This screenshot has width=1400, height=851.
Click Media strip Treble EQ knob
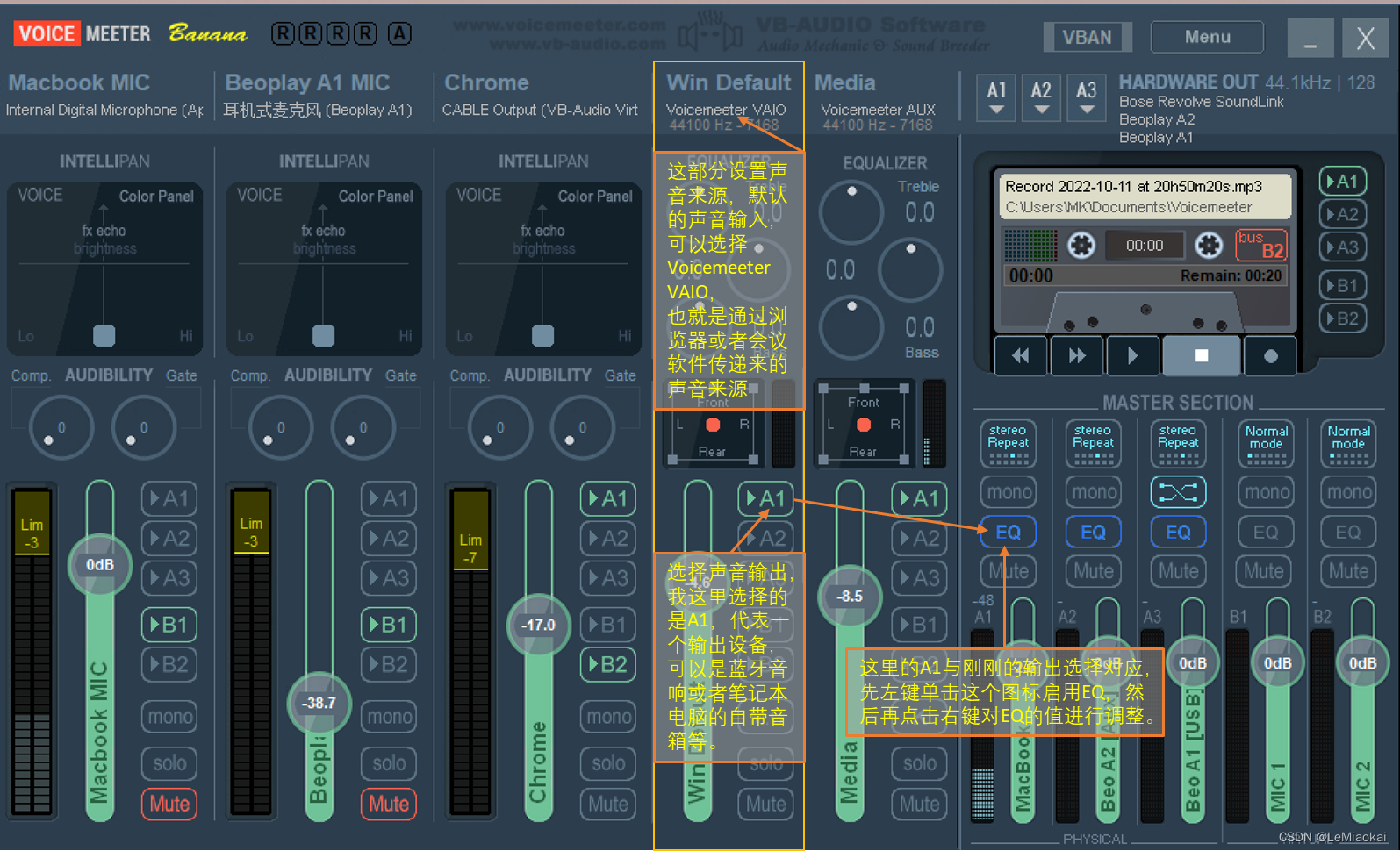pyautogui.click(x=851, y=212)
